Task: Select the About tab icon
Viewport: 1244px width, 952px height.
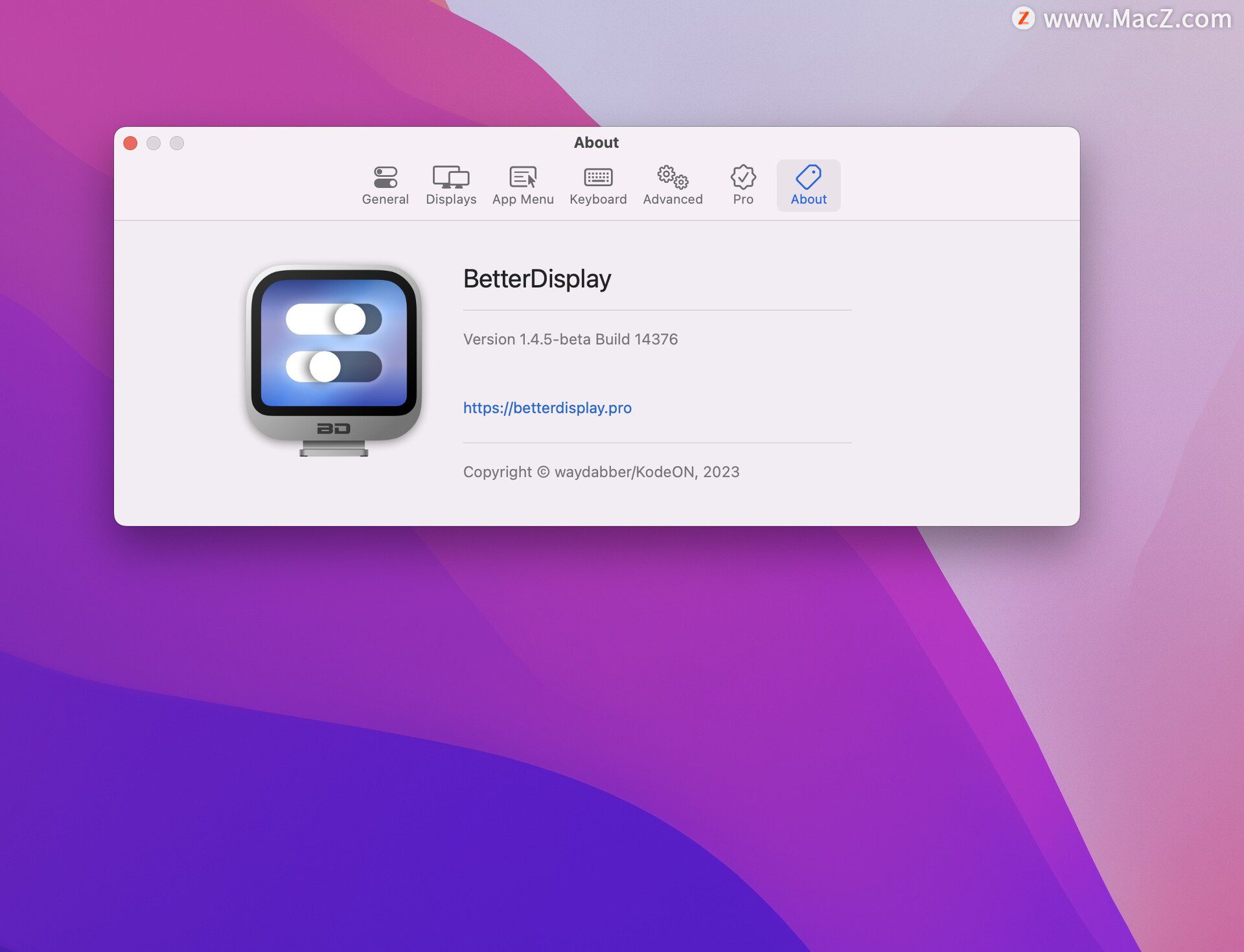Action: (808, 177)
